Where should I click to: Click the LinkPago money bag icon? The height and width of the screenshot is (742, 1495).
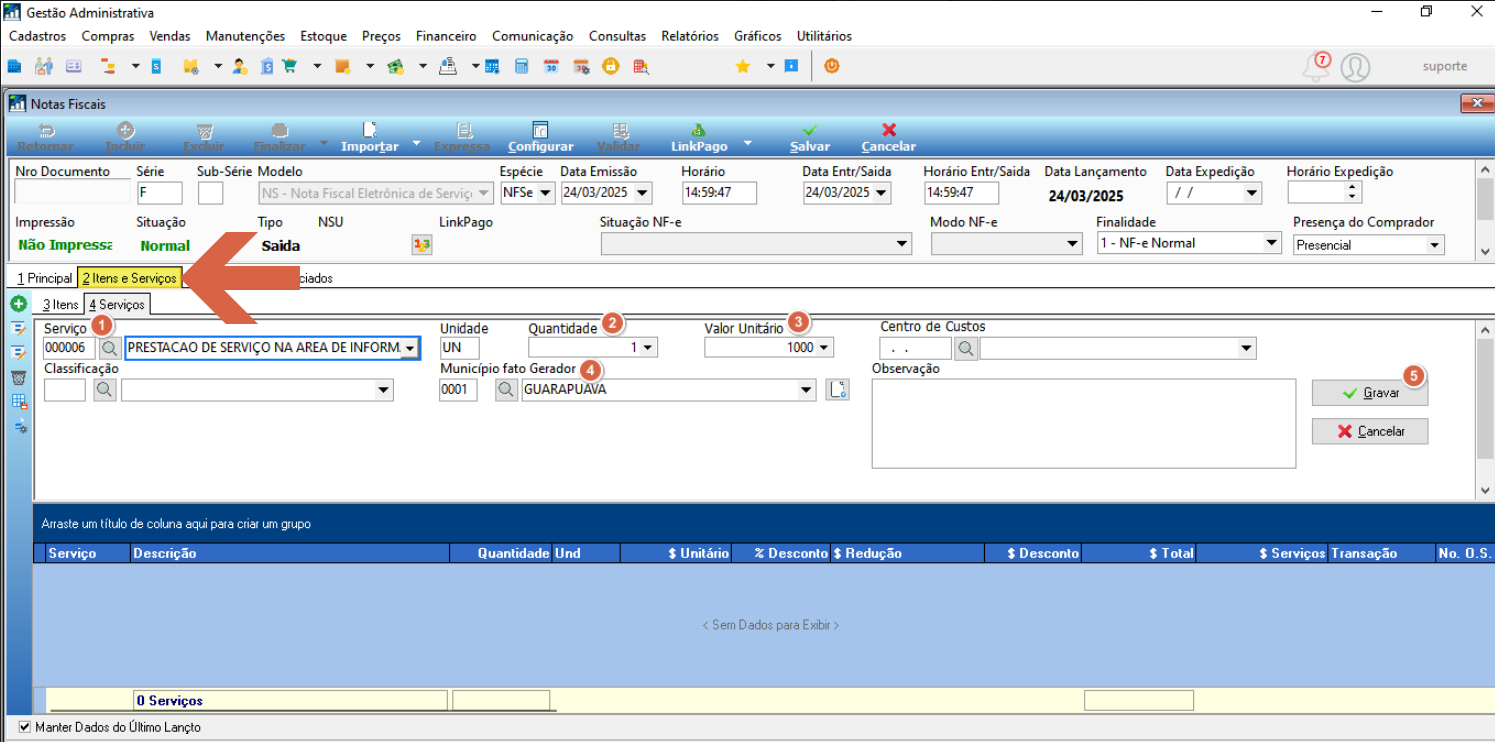tap(699, 130)
